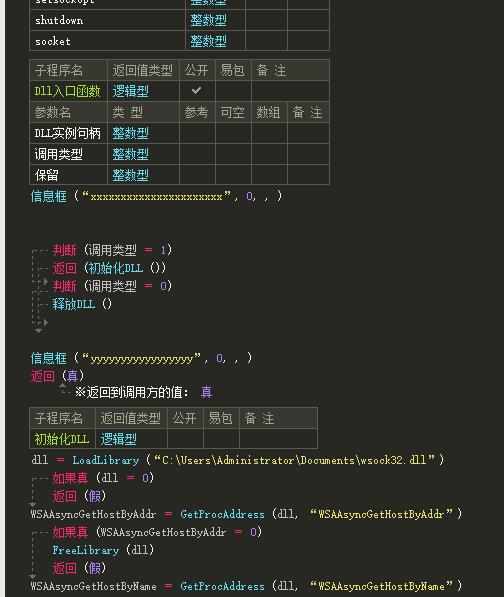The height and width of the screenshot is (597, 504).
Task: Click the 数组 cell for 保留 parameter
Action: [x=269, y=175]
